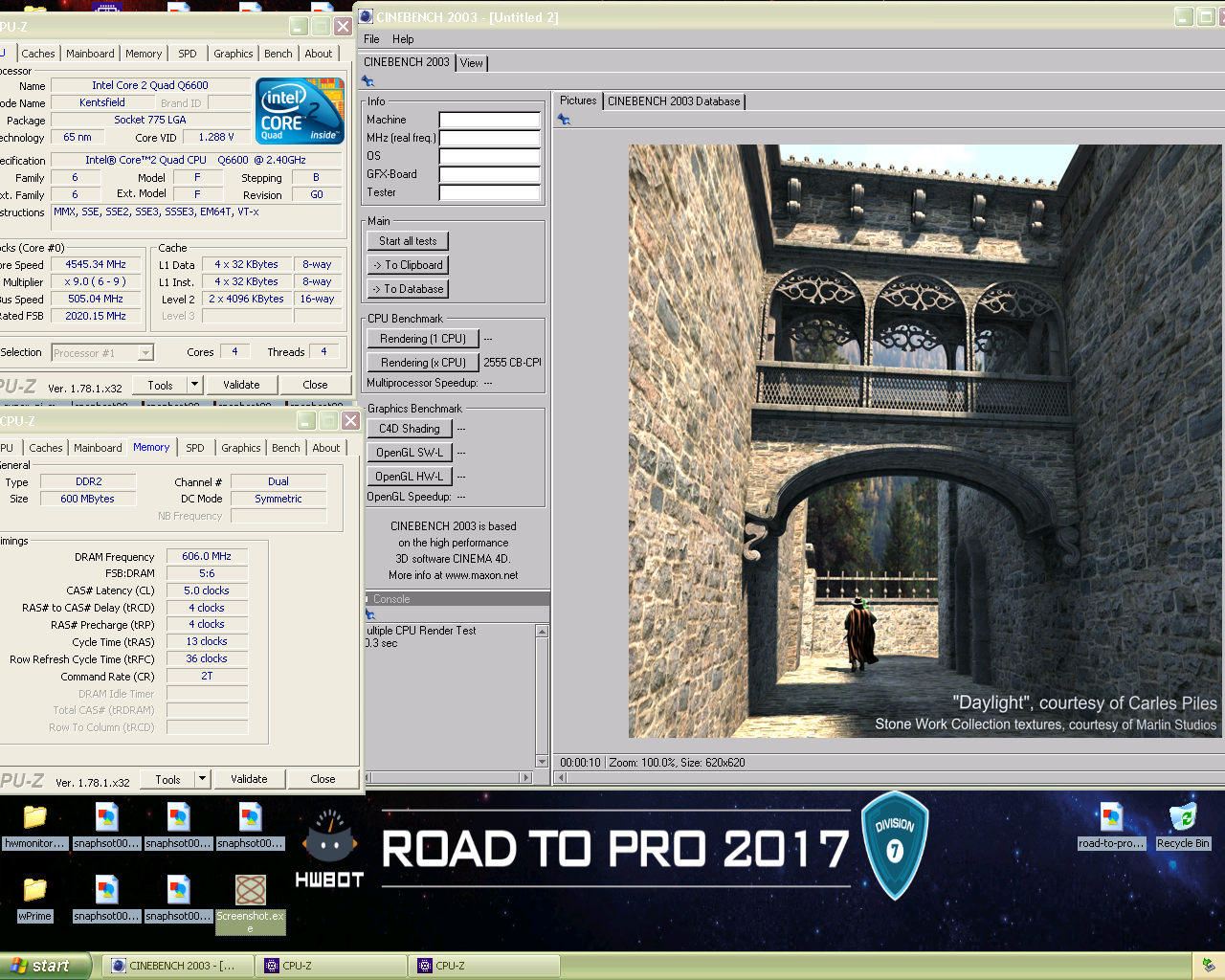
Task: Click the Tester input field
Action: pos(490,192)
